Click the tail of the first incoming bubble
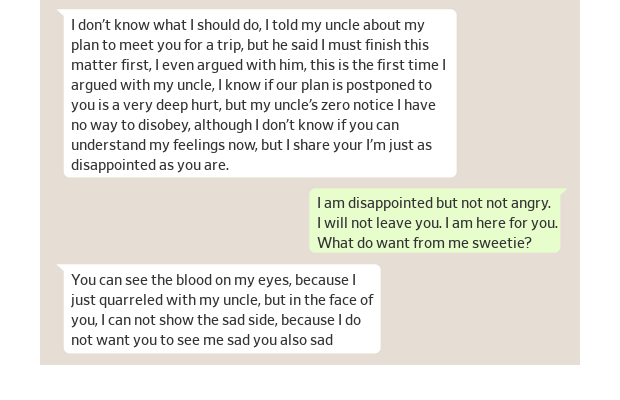 point(61,13)
